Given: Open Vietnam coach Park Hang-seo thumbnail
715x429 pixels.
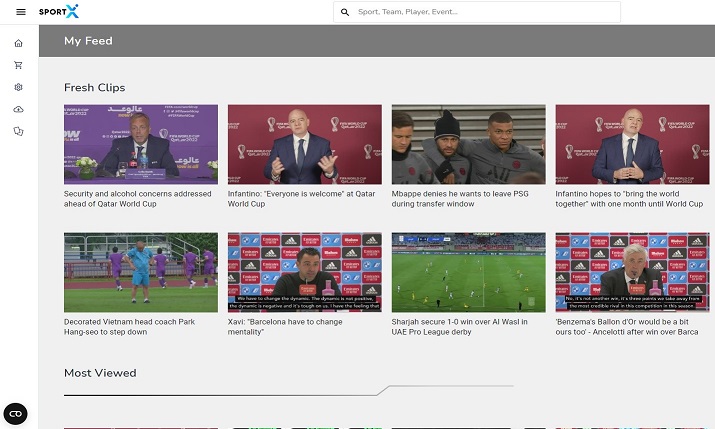Looking at the screenshot, I should pos(140,272).
